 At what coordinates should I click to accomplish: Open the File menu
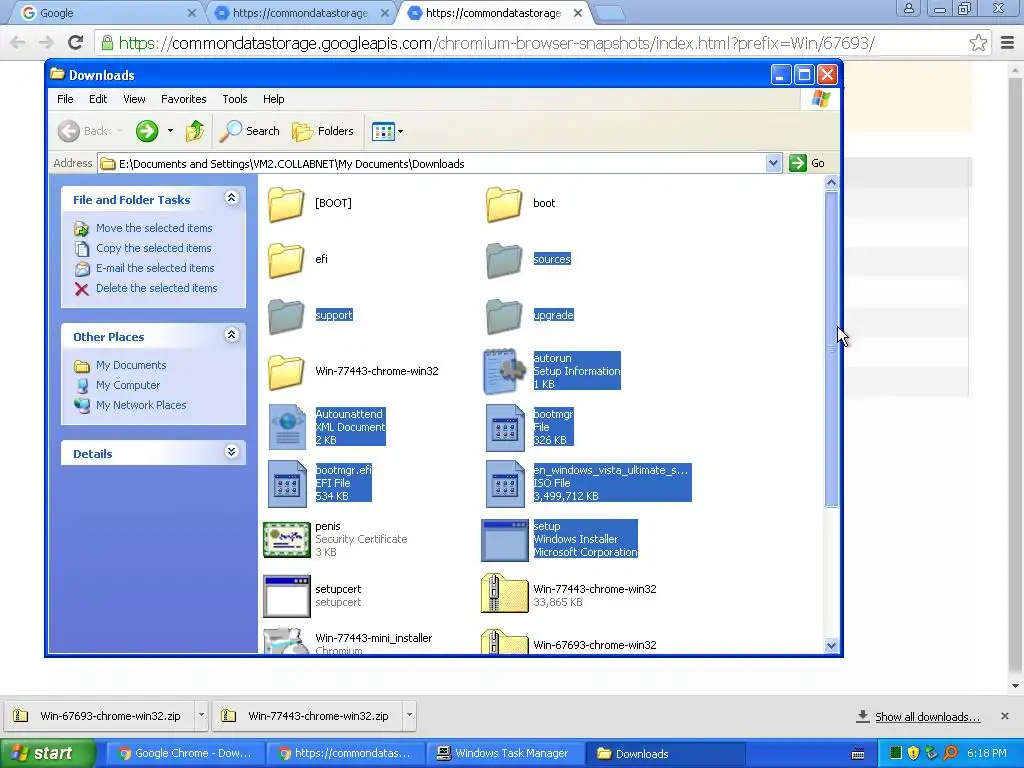tap(65, 99)
